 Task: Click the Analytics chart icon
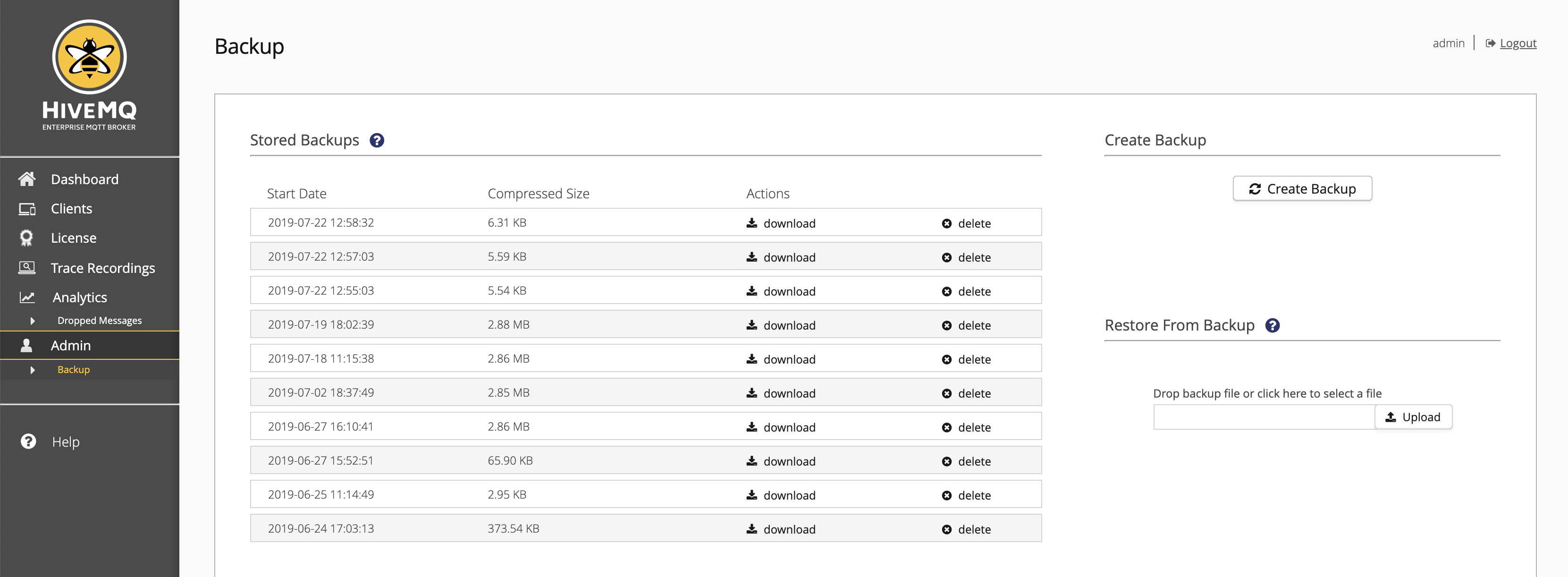(x=27, y=297)
